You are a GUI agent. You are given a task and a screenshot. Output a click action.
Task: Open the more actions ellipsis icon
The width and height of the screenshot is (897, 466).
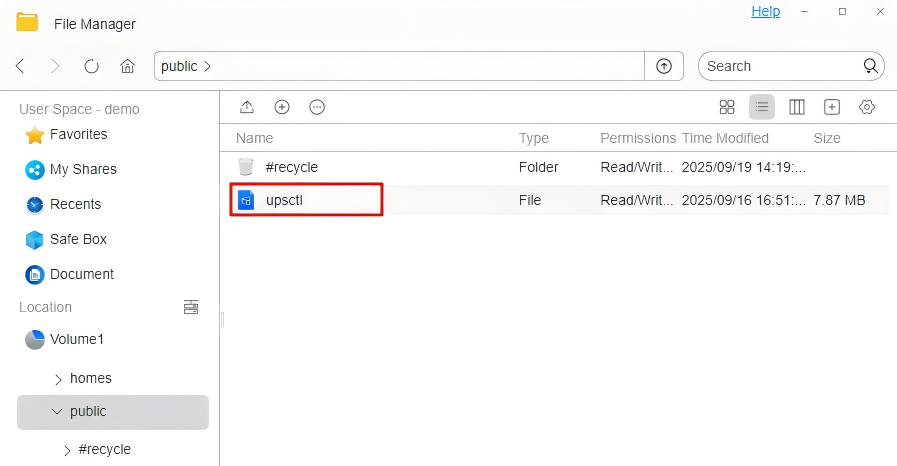pos(317,107)
